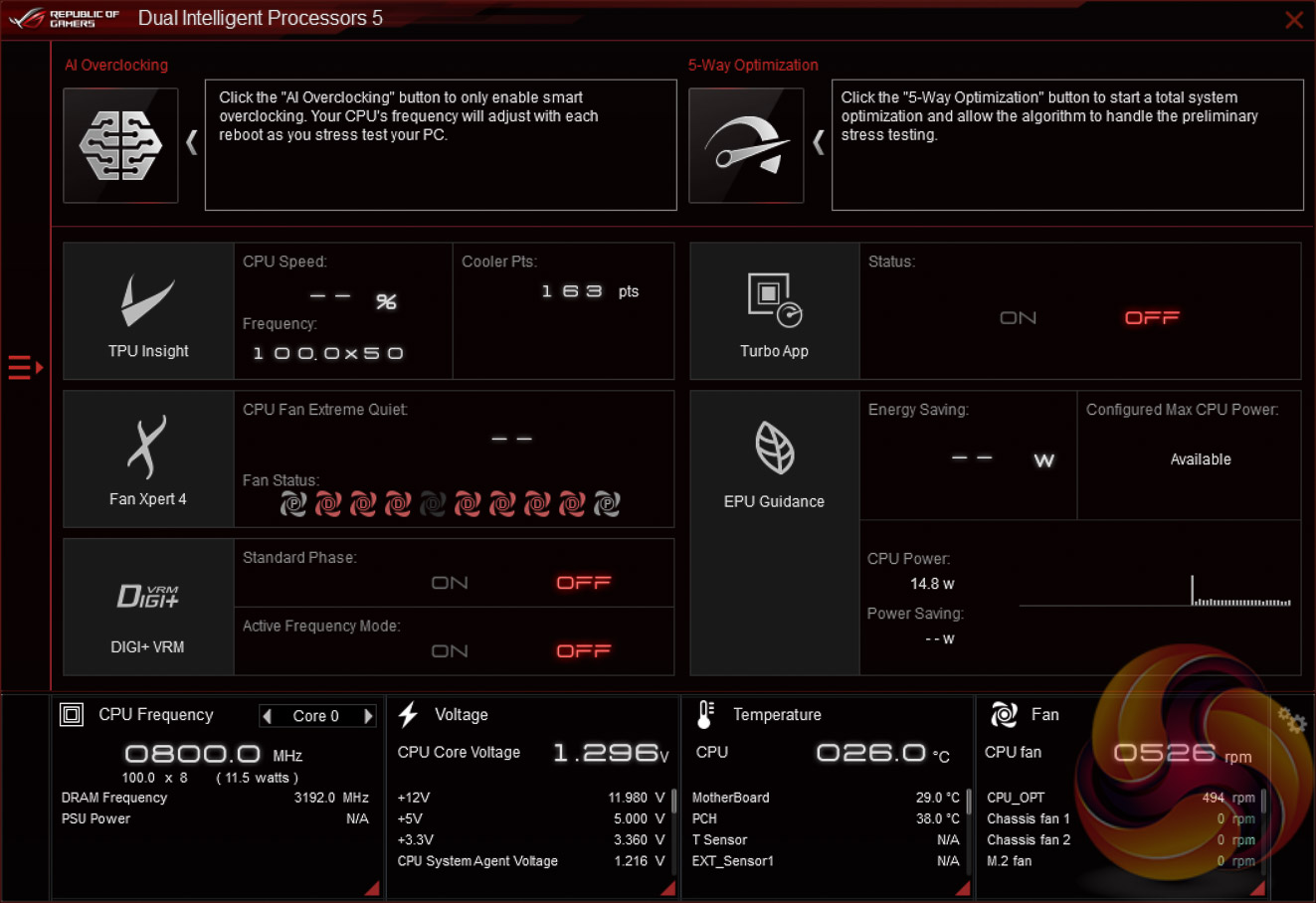The height and width of the screenshot is (903, 1316).
Task: Open monitoring settings with the gear icon
Action: (1291, 720)
